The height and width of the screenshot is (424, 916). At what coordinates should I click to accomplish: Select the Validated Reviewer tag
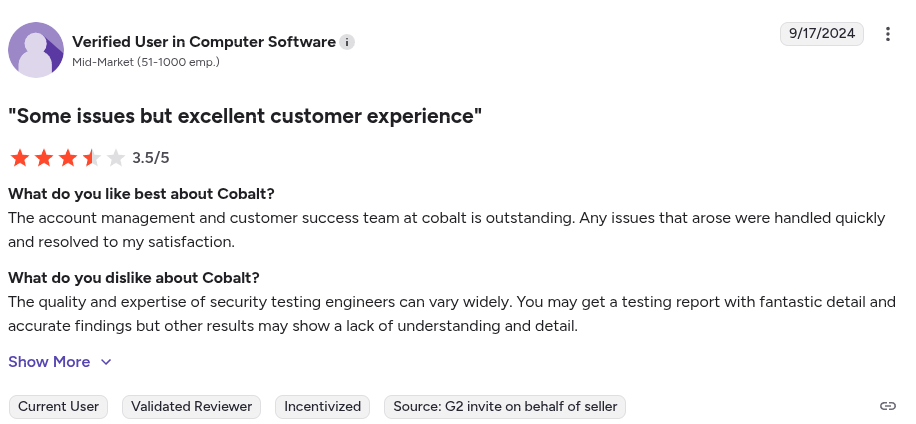click(192, 406)
